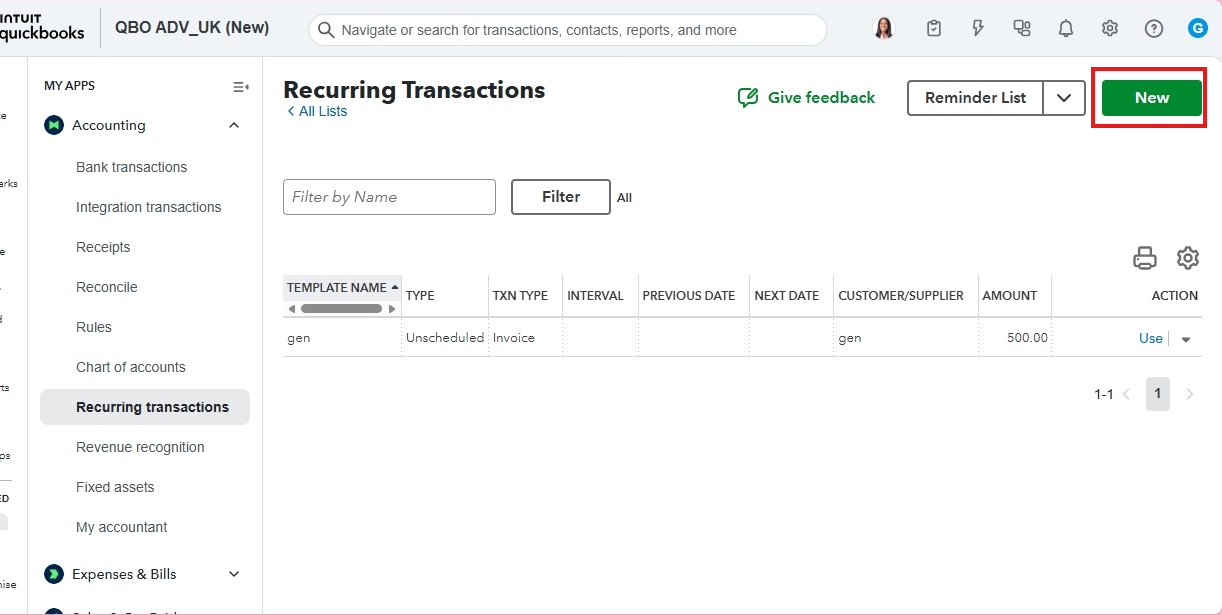Image resolution: width=1222 pixels, height=615 pixels.
Task: Open Fixed assets
Action: click(x=115, y=487)
